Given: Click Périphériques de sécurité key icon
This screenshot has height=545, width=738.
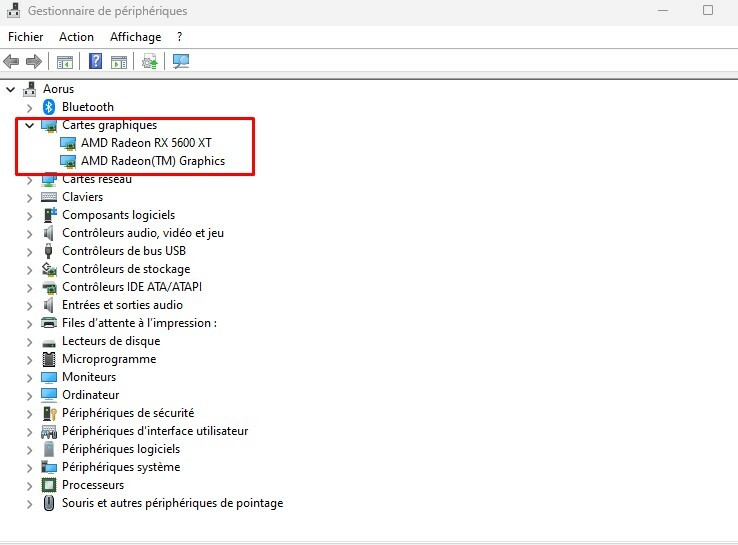Looking at the screenshot, I should tap(49, 413).
